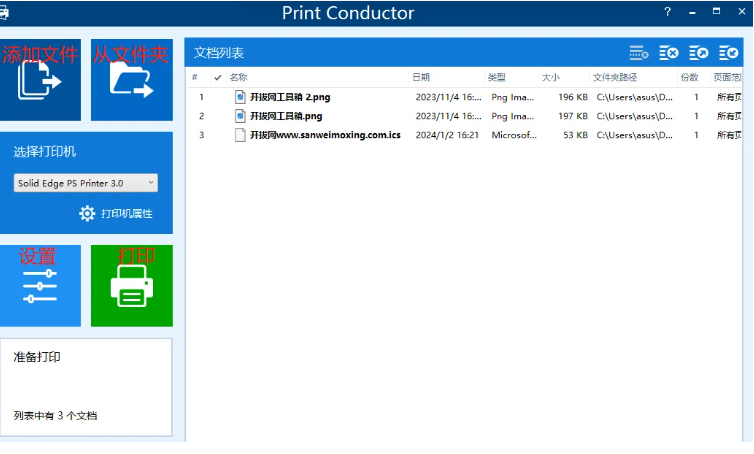Click the Microsof... type cell
The width and height of the screenshot is (754, 454).
(514, 135)
